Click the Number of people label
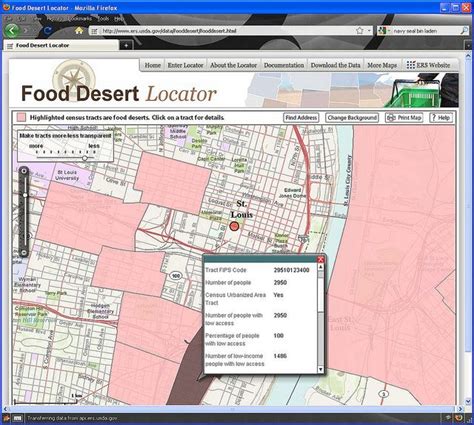 tap(228, 283)
